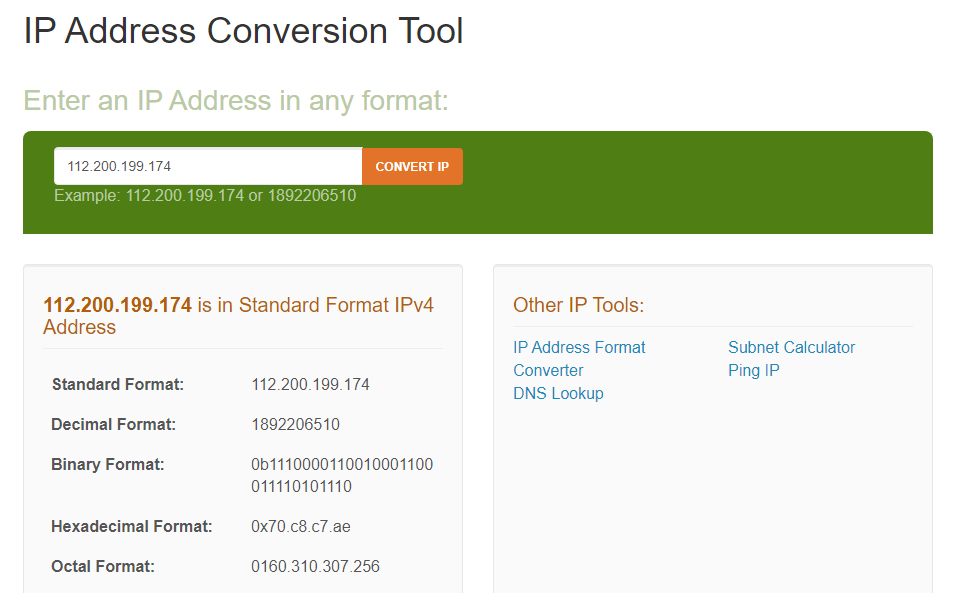Screen dimensions: 960x593
Task: Click the Standard Format value
Action: [310, 384]
